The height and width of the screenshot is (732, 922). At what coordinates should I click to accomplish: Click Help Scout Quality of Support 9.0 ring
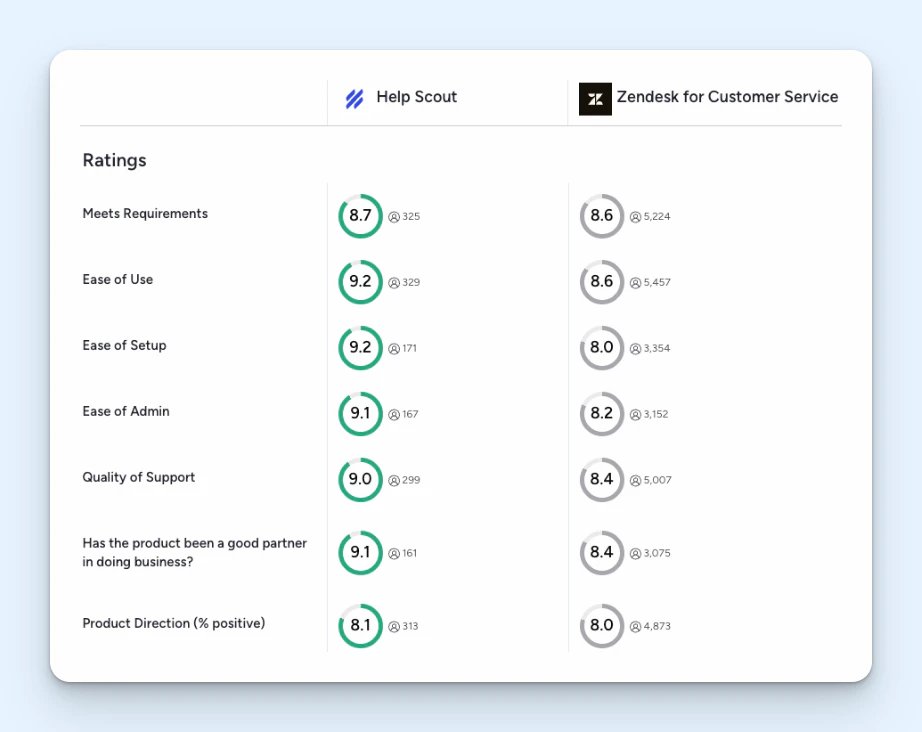click(x=360, y=479)
